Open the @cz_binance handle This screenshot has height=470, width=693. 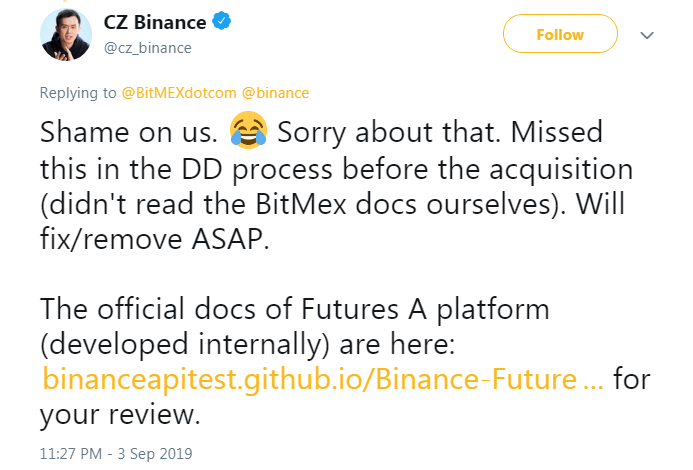pyautogui.click(x=148, y=47)
